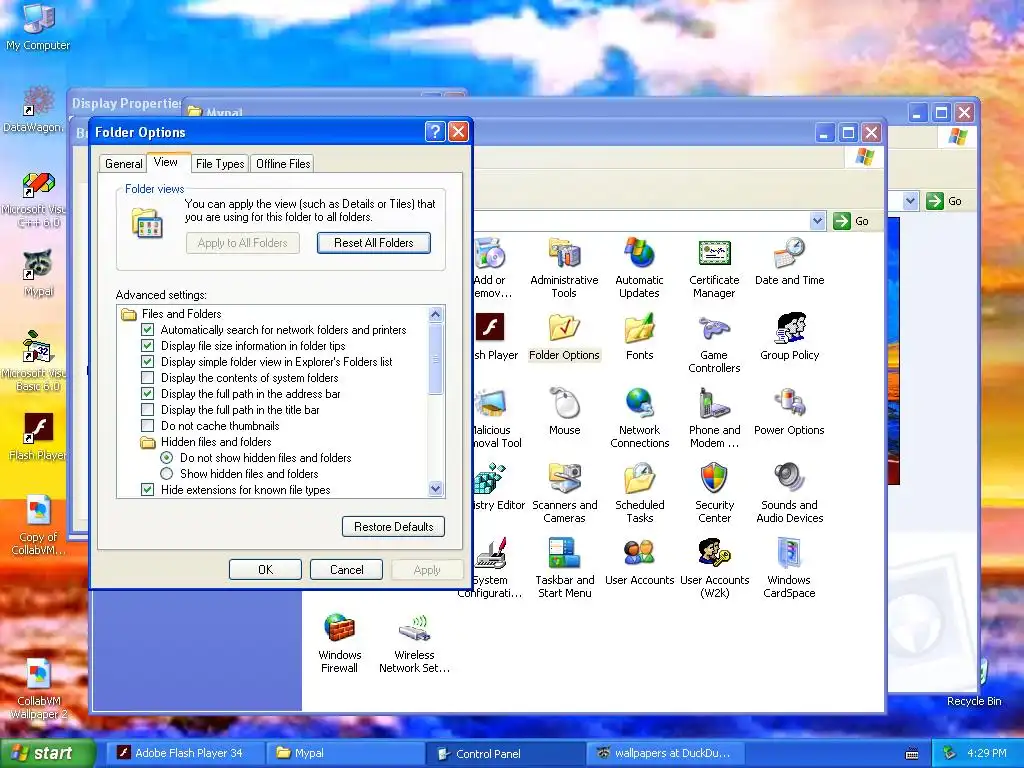Select Recycle Bin desktop icon

[x=974, y=682]
